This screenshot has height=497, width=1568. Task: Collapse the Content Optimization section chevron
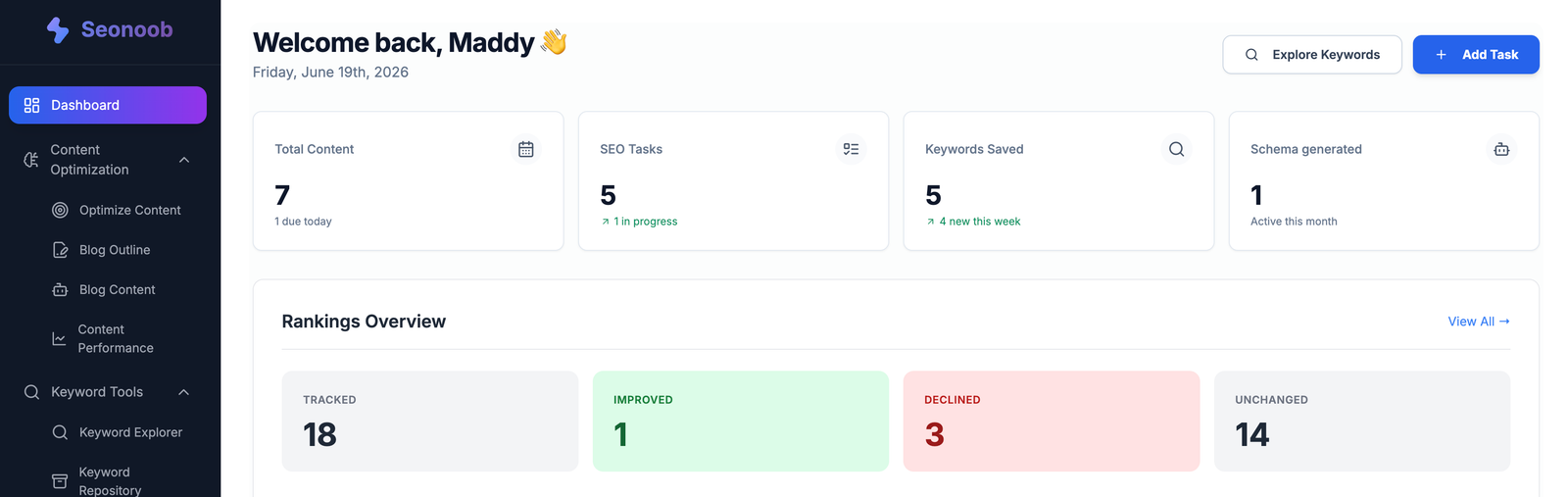coord(184,160)
